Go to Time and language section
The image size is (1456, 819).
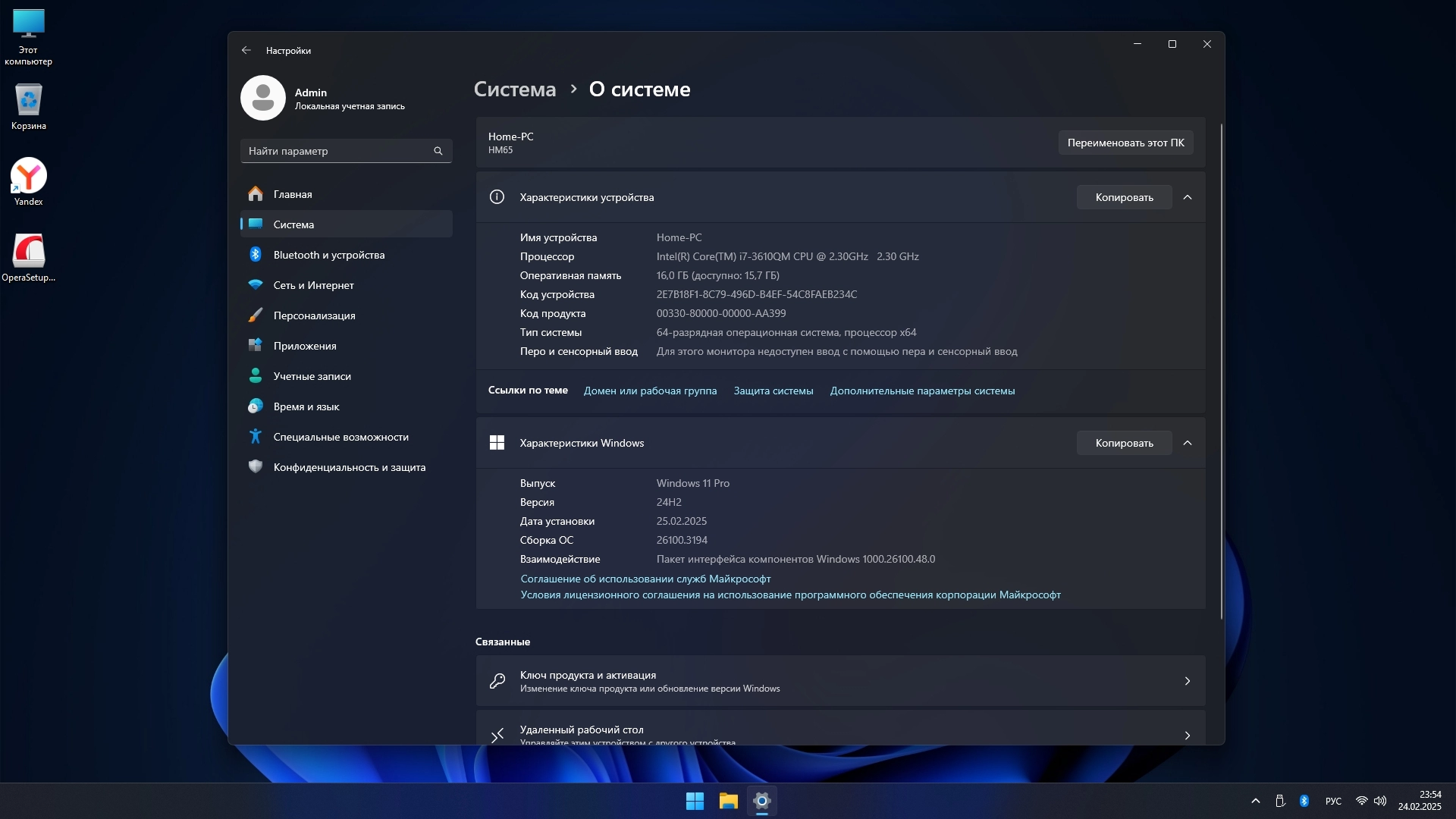point(306,406)
